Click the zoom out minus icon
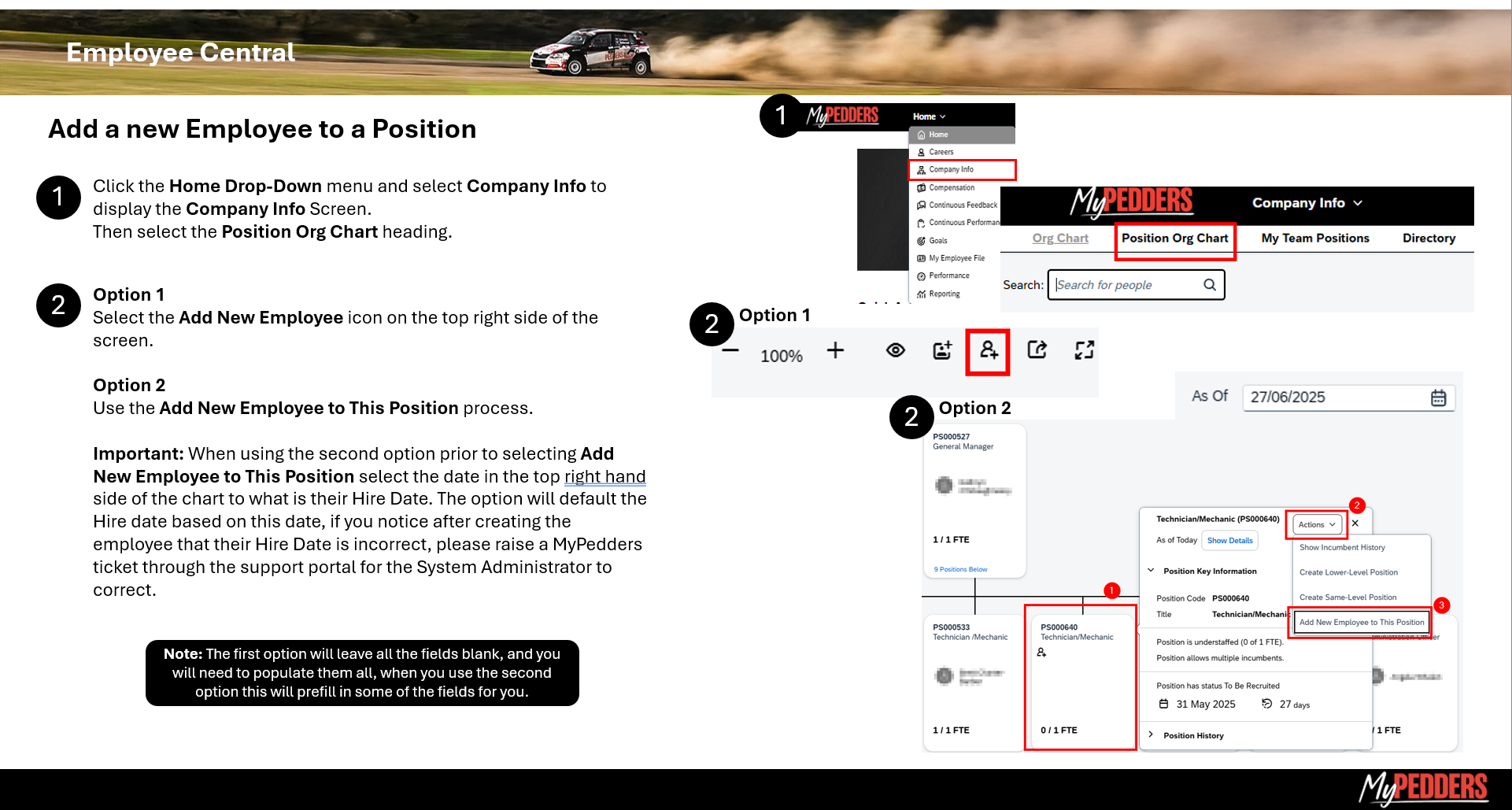 click(x=730, y=350)
